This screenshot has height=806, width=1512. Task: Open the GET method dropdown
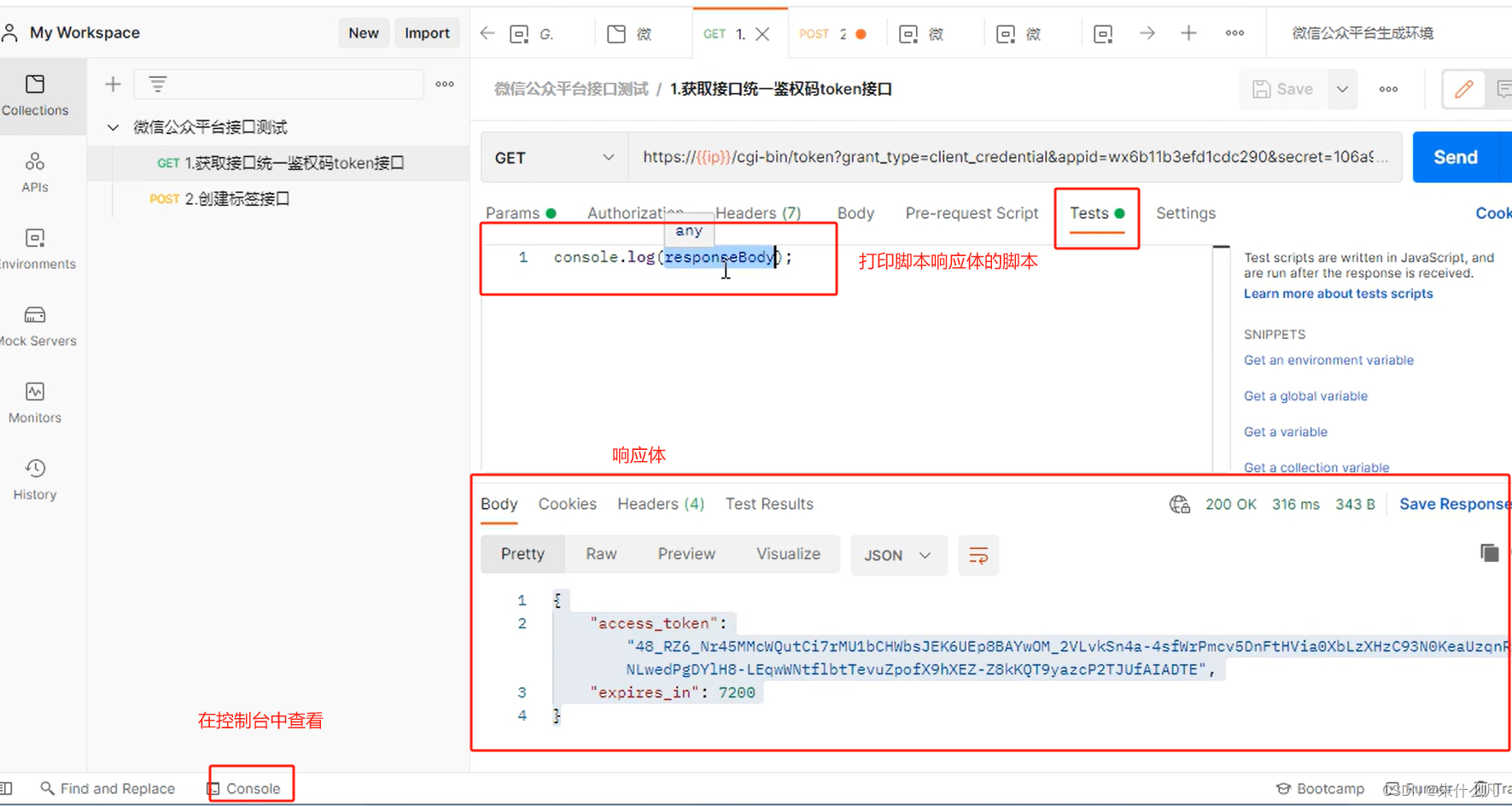click(553, 157)
